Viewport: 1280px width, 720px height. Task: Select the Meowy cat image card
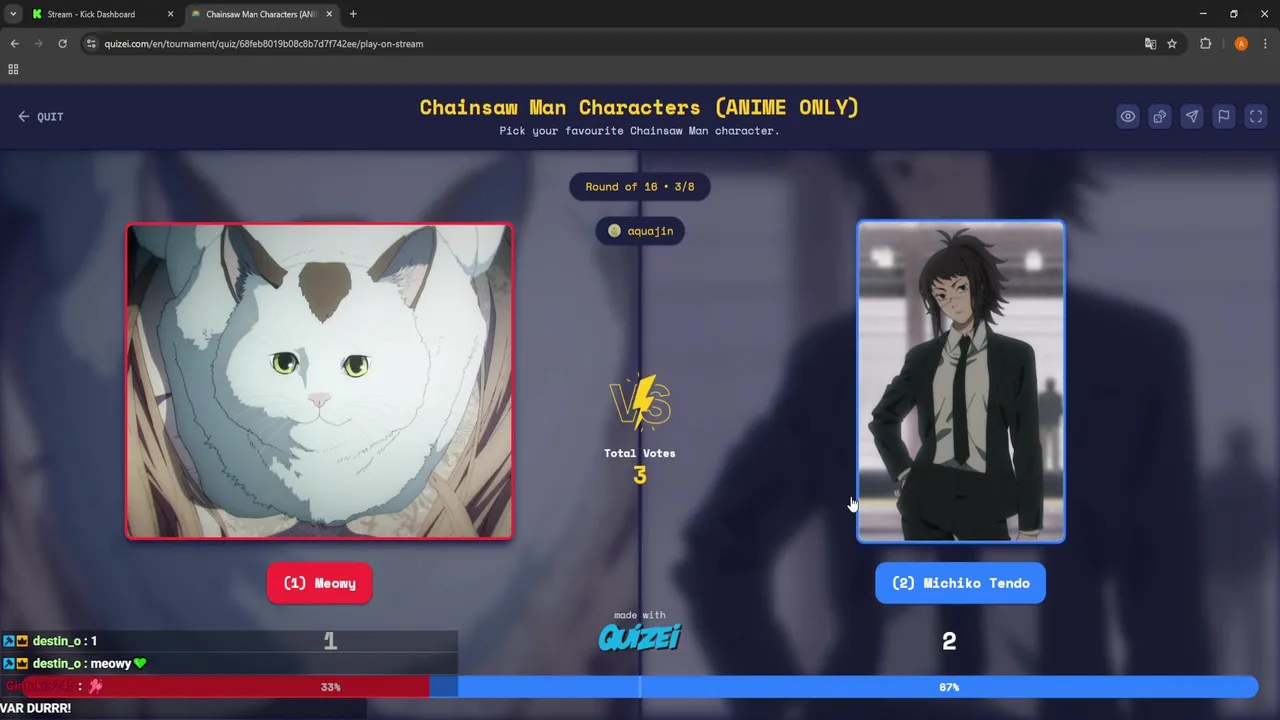319,381
